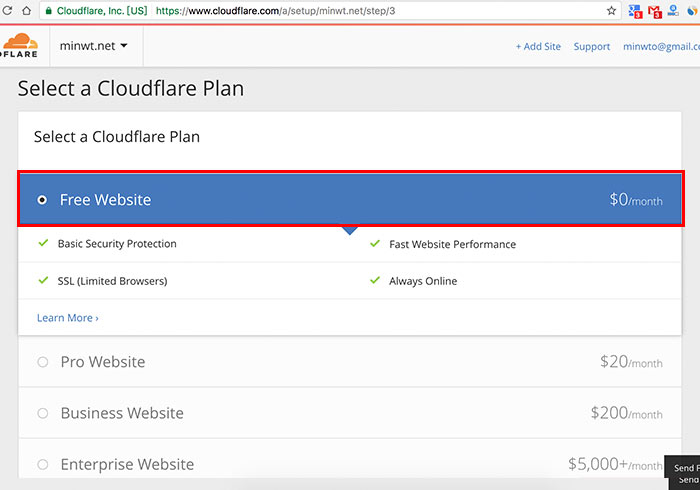This screenshot has width=700, height=490.
Task: Click the Cloudflare cloud logo
Action: [x=19, y=46]
